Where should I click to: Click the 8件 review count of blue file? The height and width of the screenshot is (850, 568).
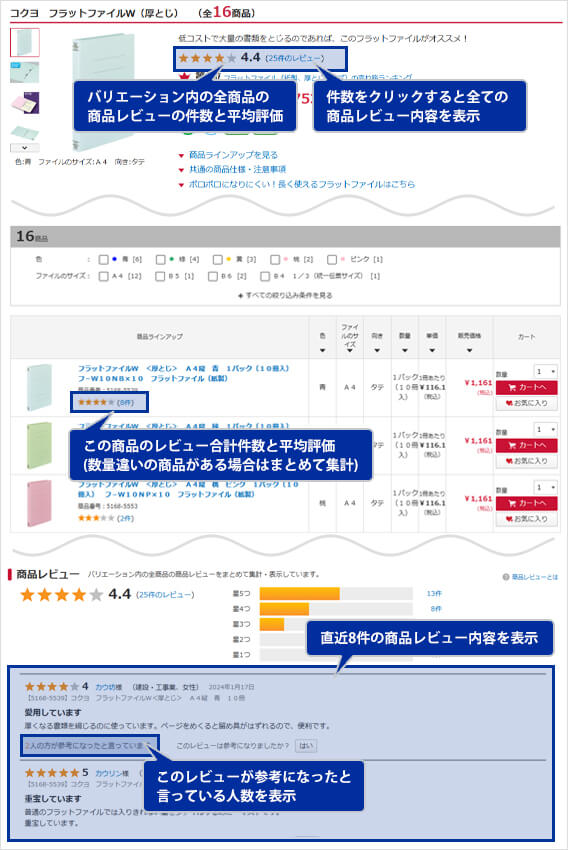125,402
